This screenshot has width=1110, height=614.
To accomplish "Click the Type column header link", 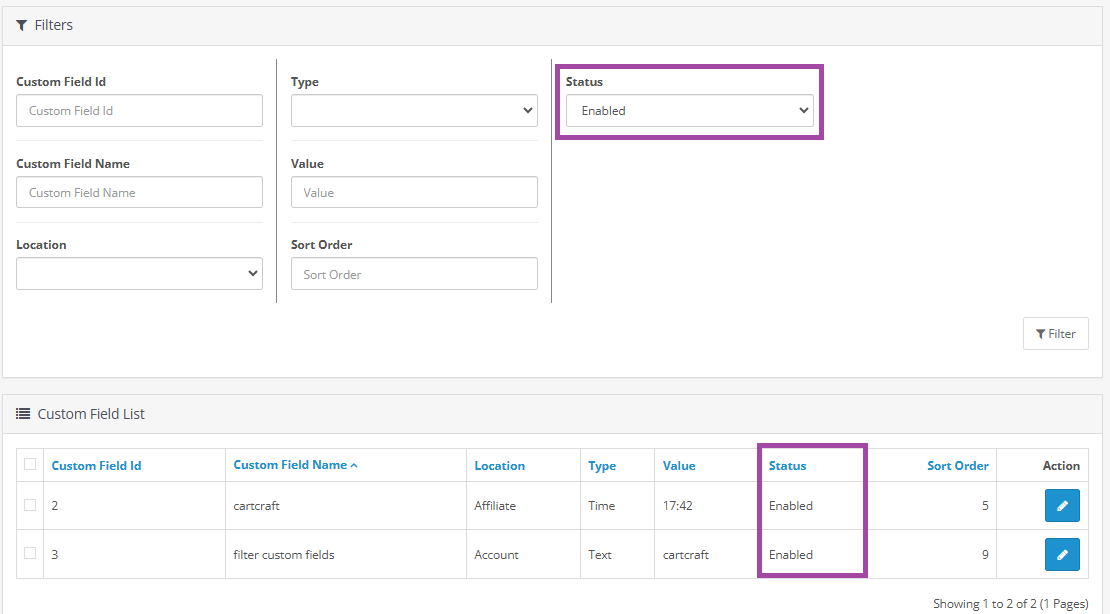I will coord(602,466).
